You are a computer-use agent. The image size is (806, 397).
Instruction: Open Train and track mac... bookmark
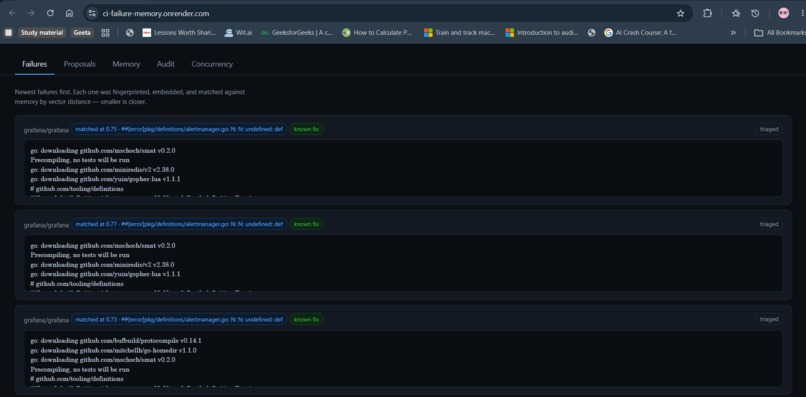460,32
